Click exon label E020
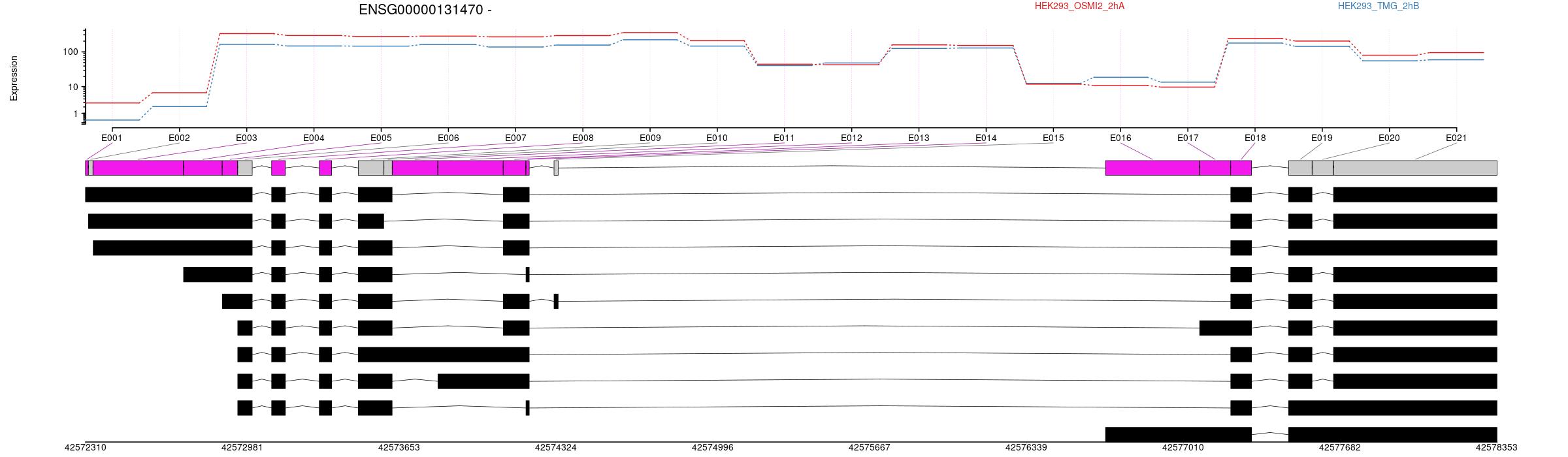 [x=1389, y=138]
